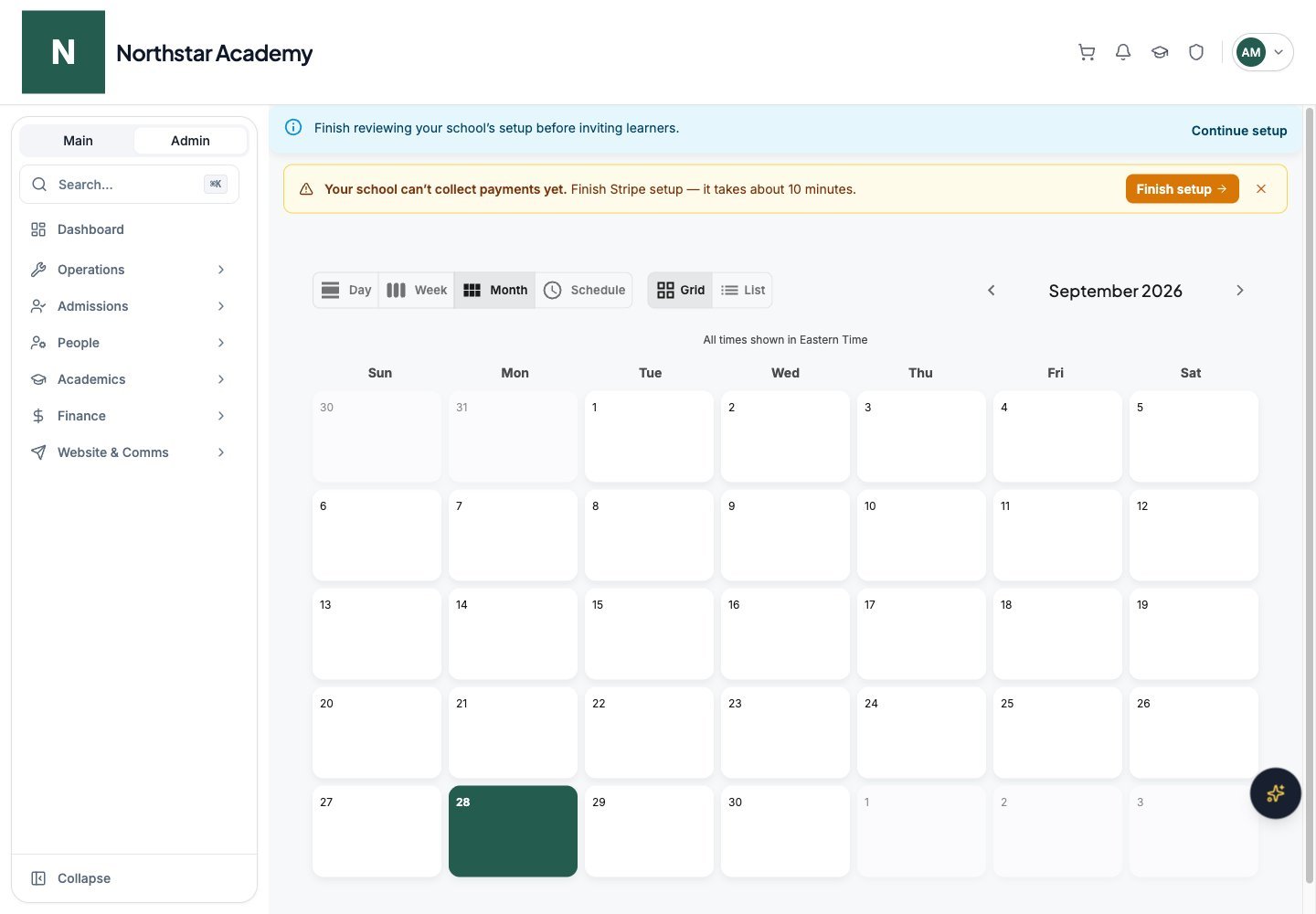Focus the Search field

[x=129, y=185]
